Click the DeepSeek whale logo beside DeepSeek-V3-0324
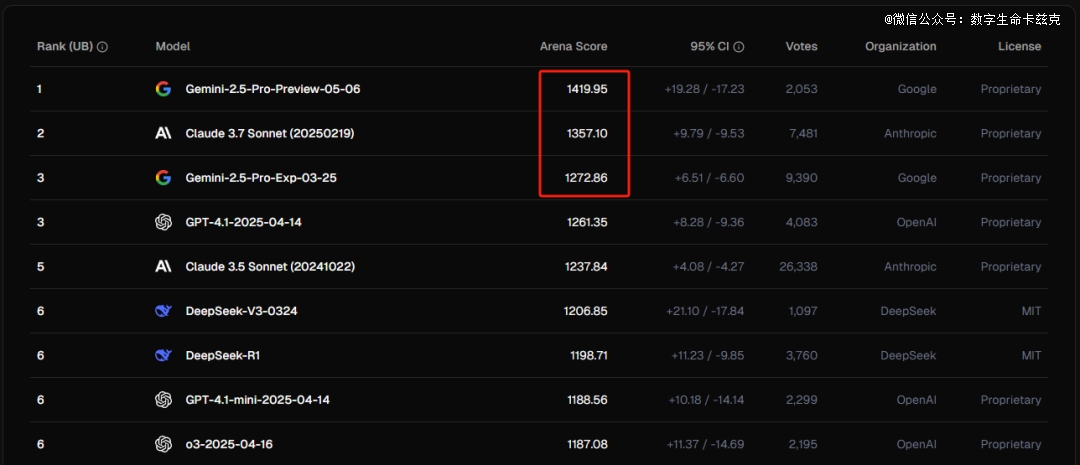 [x=163, y=311]
